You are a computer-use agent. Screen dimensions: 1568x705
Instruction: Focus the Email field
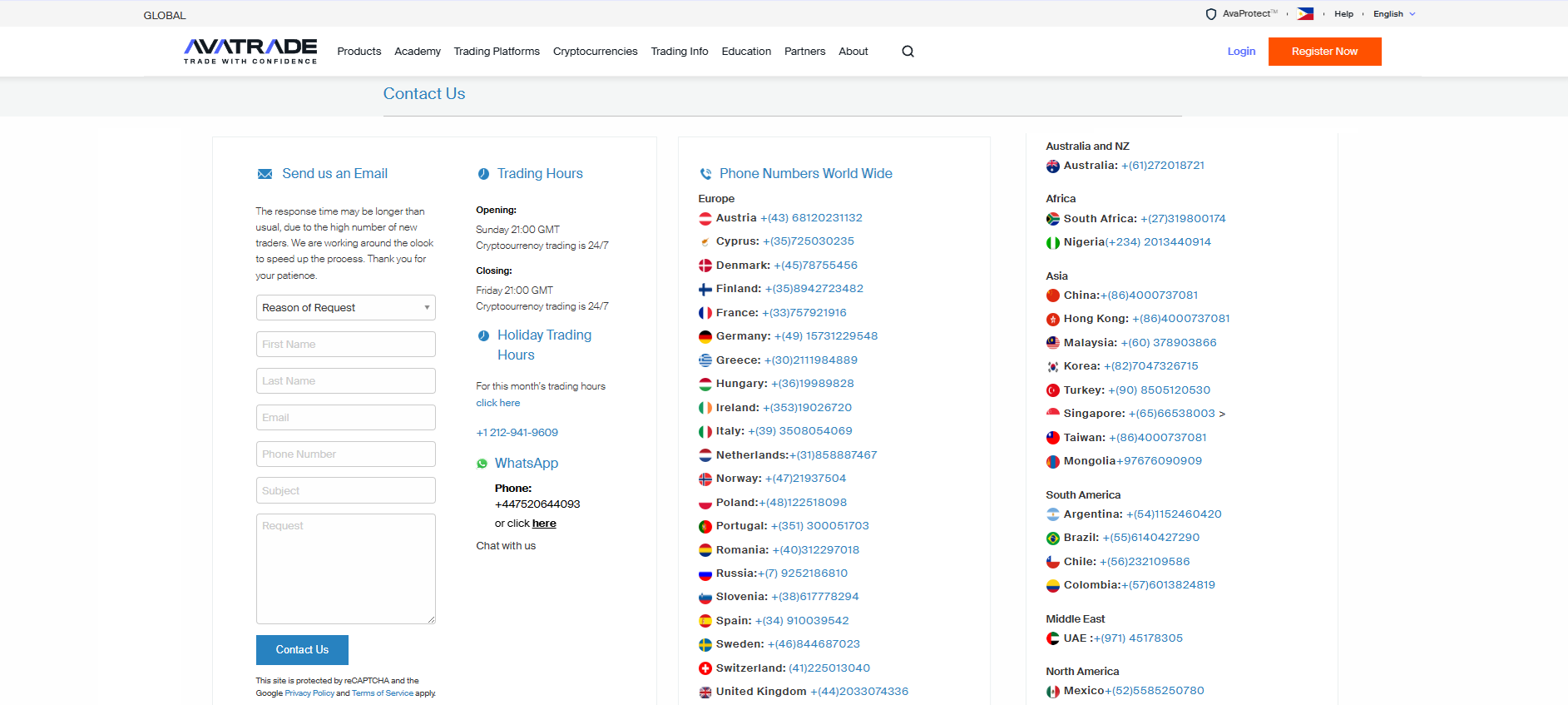[x=346, y=418]
